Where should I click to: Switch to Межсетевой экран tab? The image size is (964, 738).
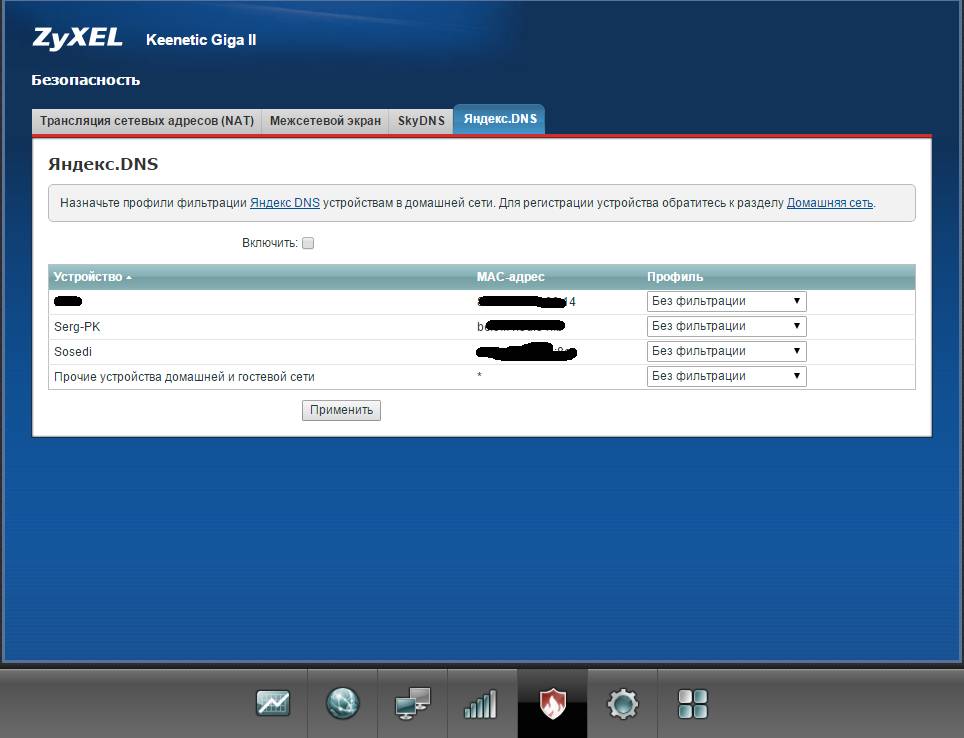[325, 121]
